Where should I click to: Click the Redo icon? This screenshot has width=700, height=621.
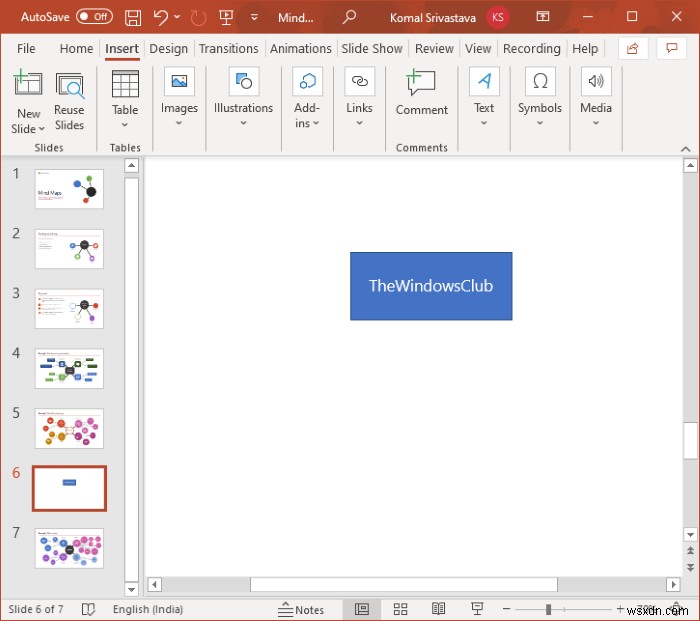point(198,18)
